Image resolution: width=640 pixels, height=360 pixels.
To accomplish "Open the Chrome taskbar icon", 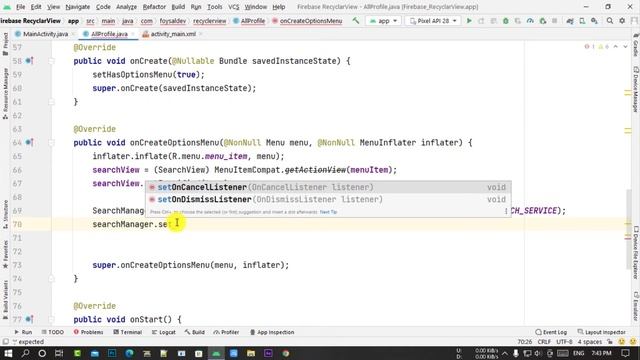I will [x=285, y=353].
